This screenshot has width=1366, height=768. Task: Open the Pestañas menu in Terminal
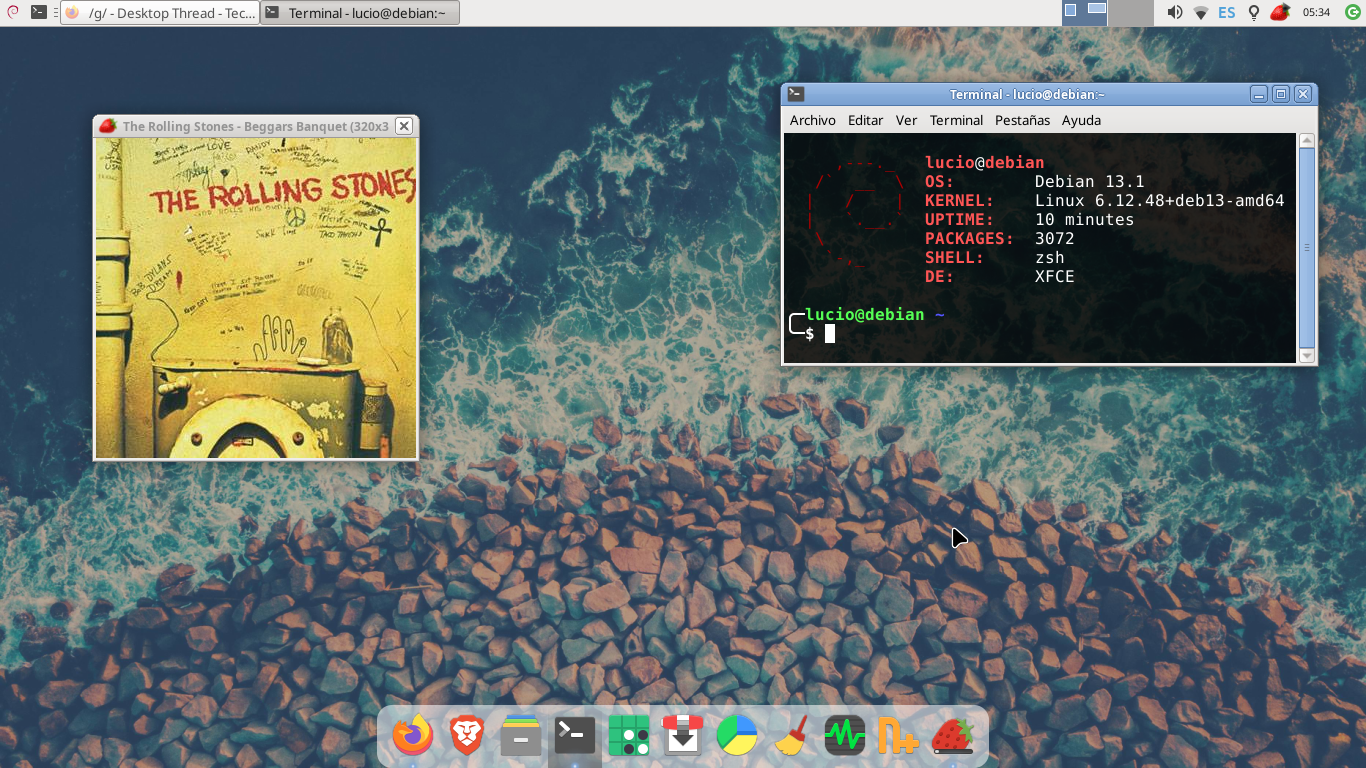click(x=1022, y=120)
